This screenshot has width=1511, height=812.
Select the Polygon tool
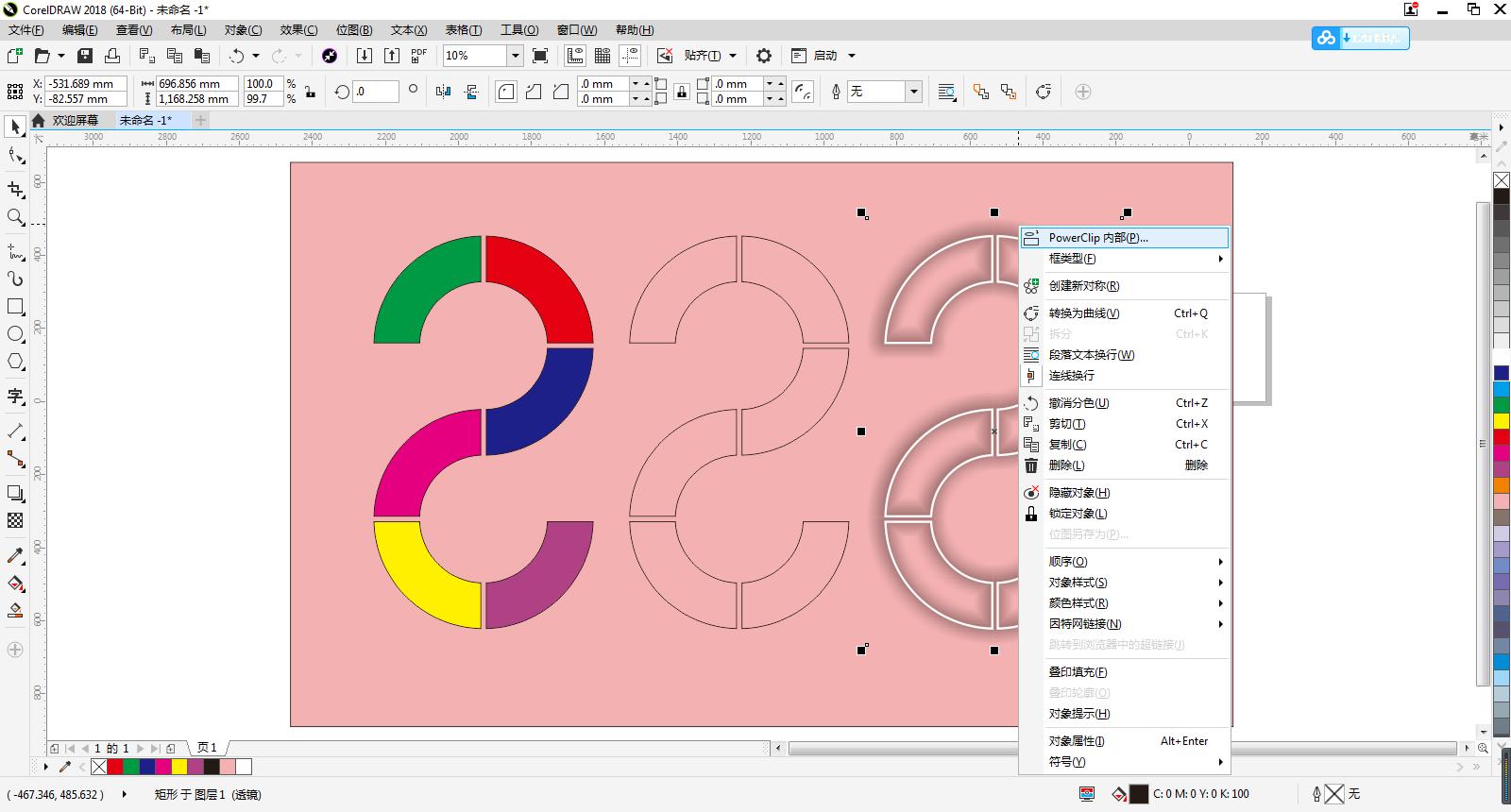point(15,362)
